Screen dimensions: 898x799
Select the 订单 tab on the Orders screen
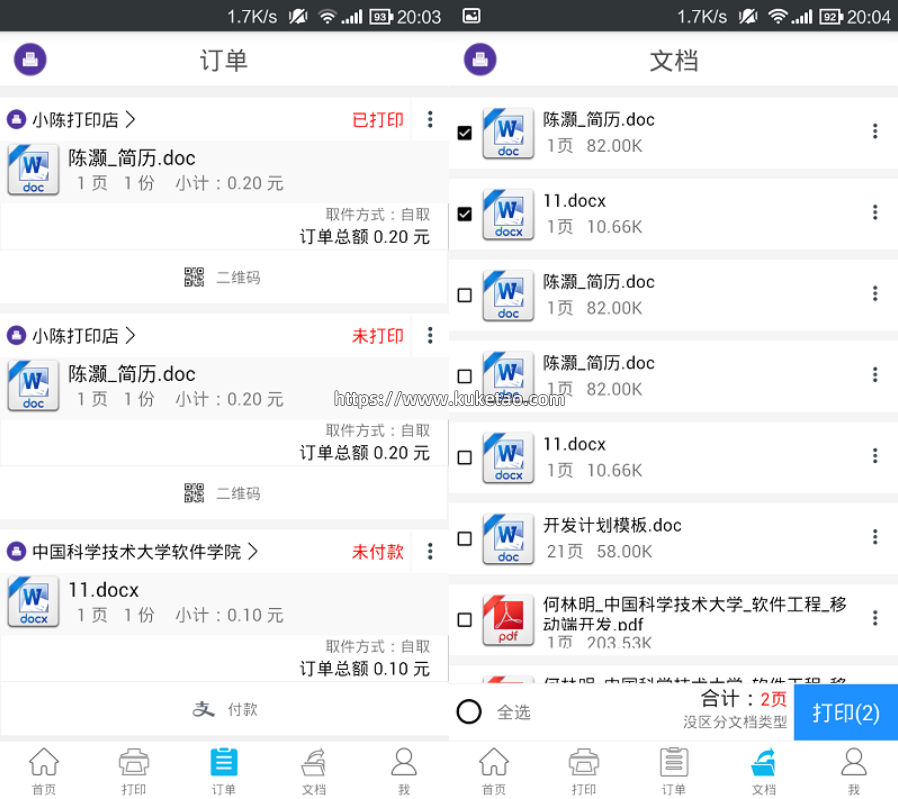pos(224,771)
